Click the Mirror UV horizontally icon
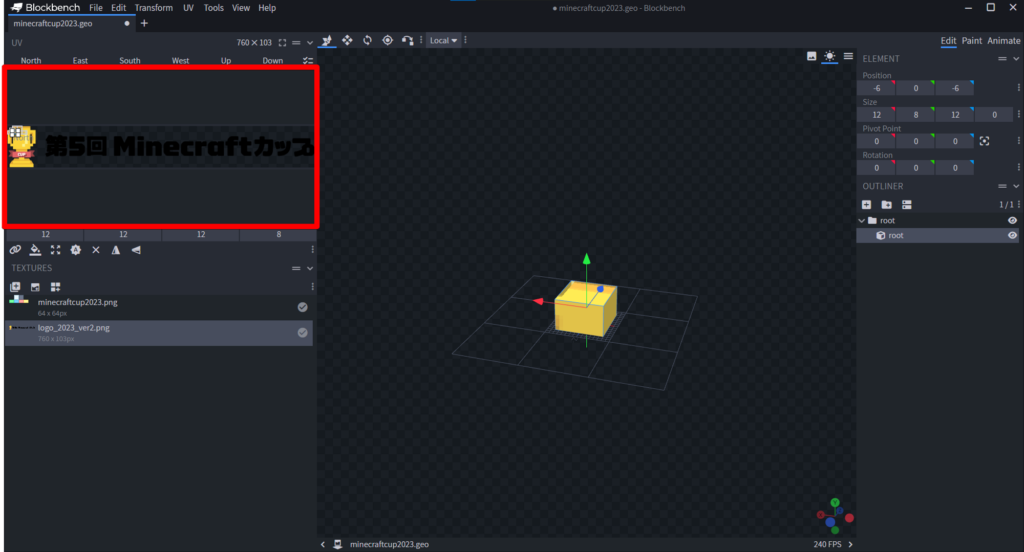 coord(116,250)
